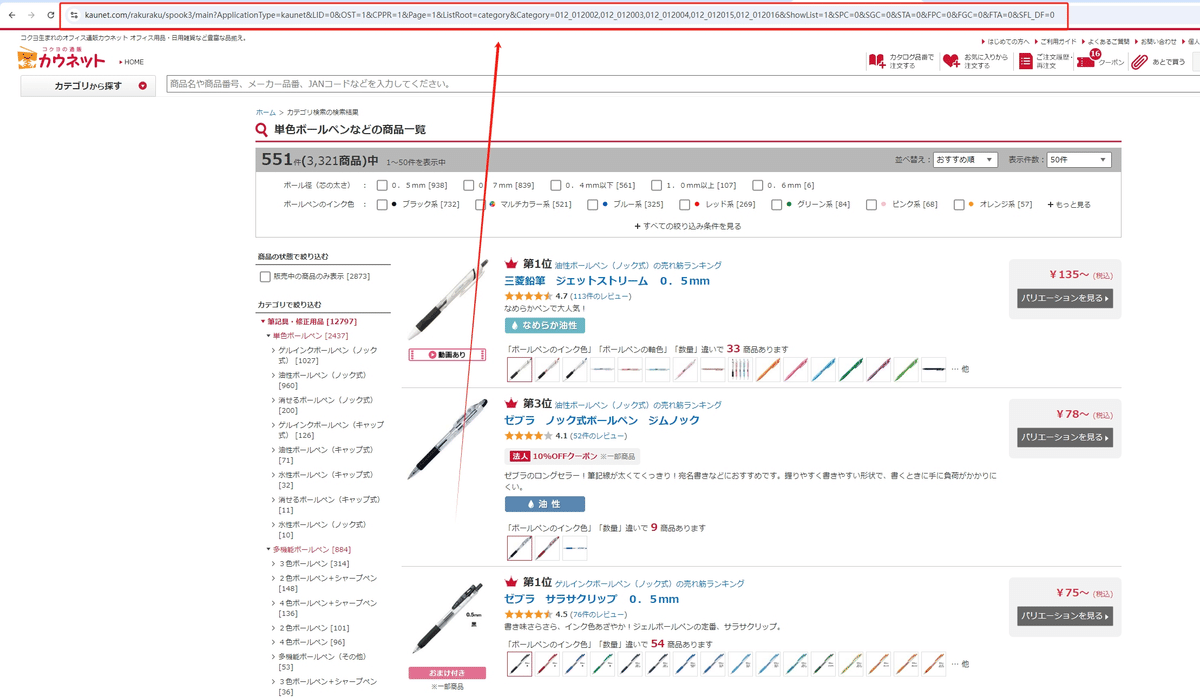This screenshot has width=1200, height=697.
Task: Open 三菱鉛筆 ジェットストリーム 0.5mm title
Action: tap(607, 281)
